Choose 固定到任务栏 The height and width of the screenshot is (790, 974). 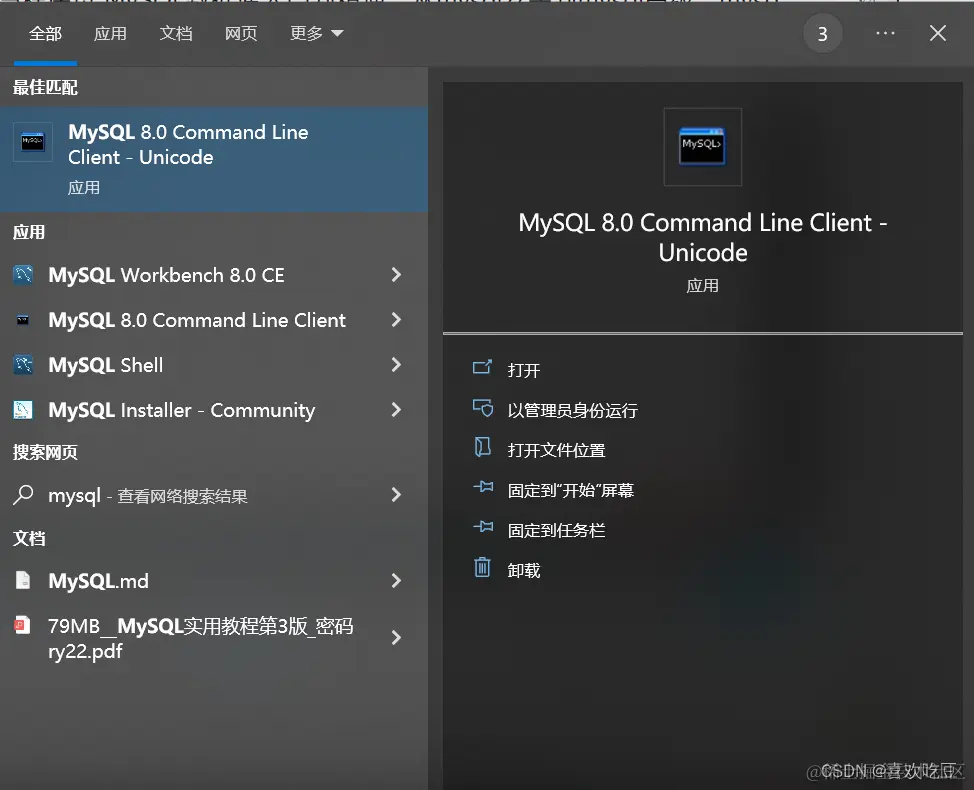[x=556, y=530]
